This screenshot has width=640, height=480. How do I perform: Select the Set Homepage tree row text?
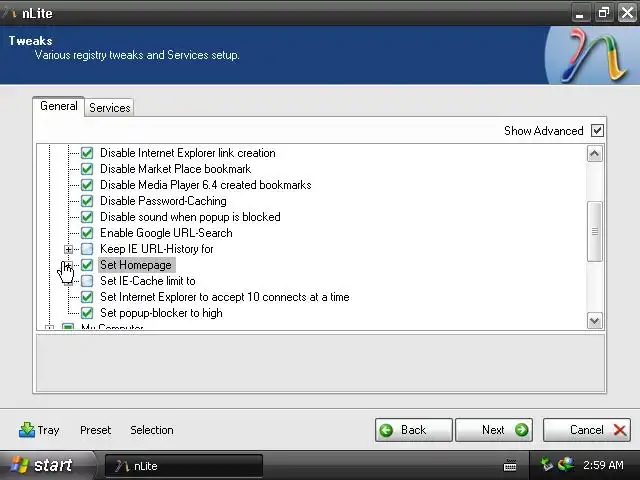point(136,265)
